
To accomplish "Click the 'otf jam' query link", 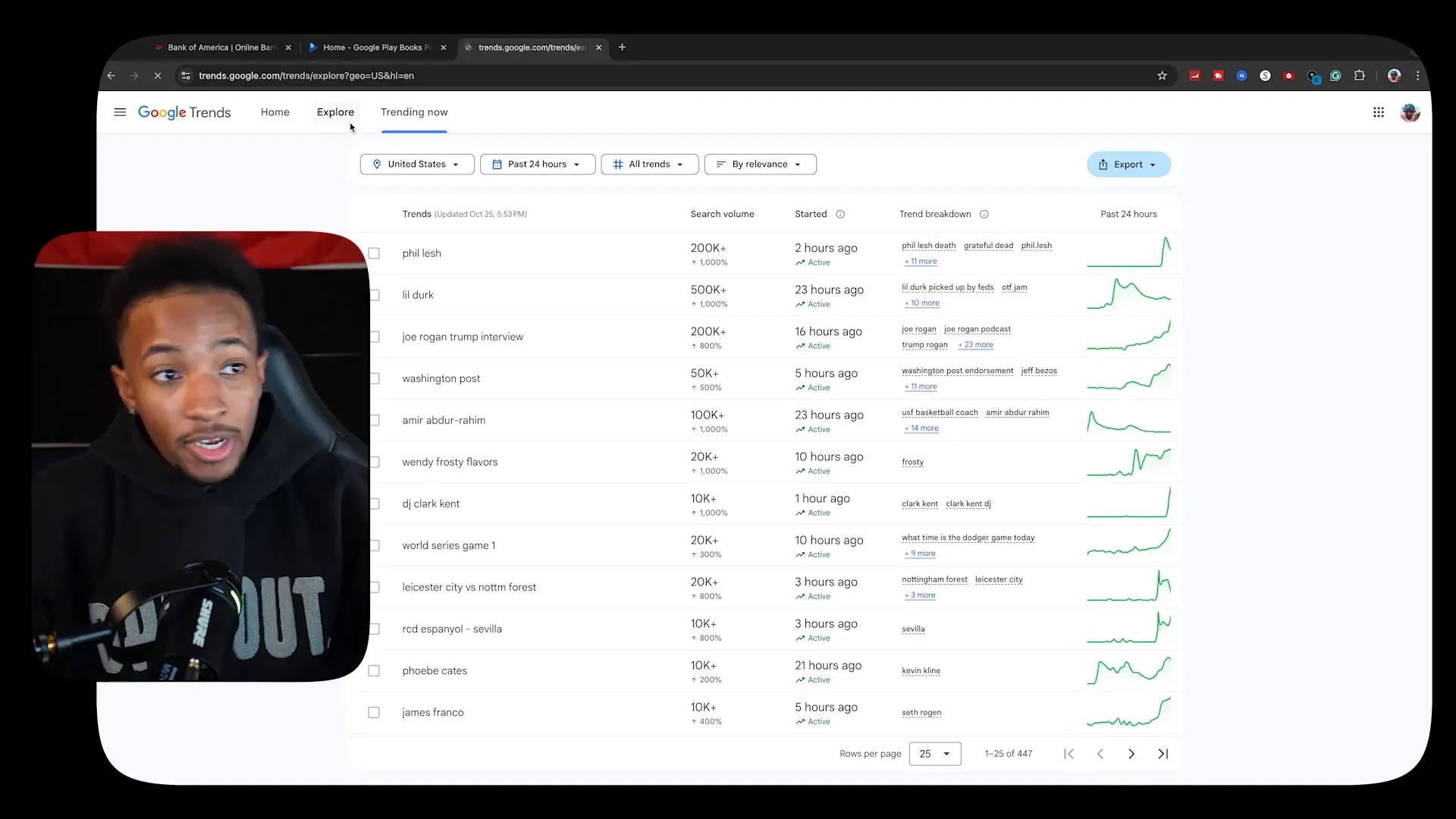I will tap(1014, 287).
